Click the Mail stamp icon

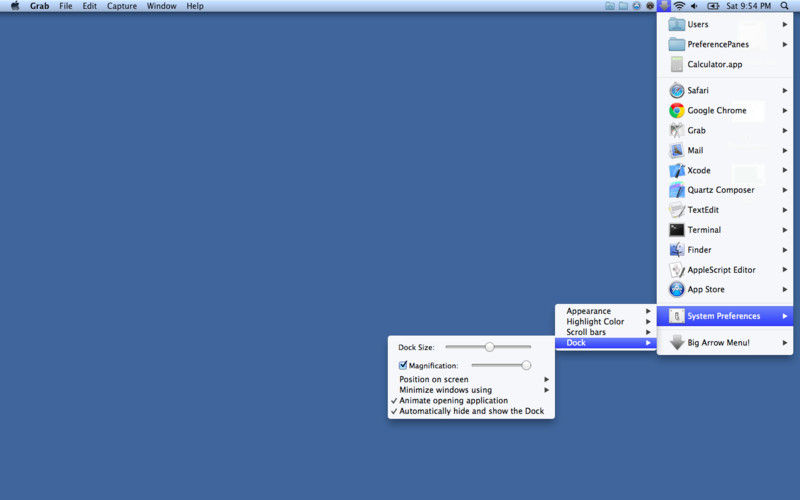pos(677,150)
